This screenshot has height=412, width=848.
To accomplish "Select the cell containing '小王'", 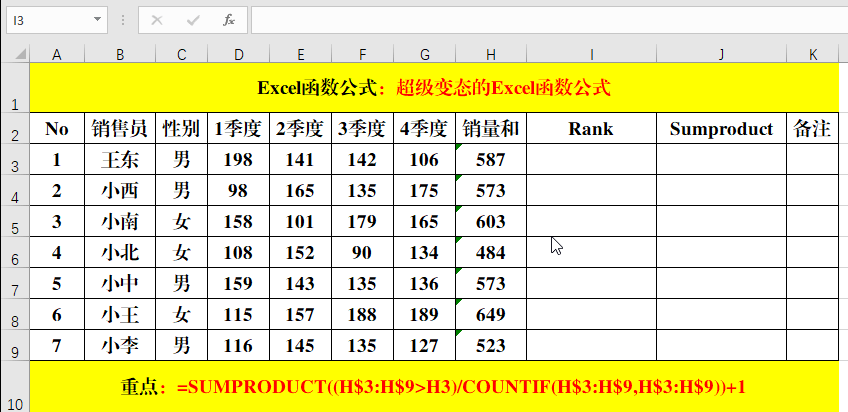I will click(x=120, y=314).
